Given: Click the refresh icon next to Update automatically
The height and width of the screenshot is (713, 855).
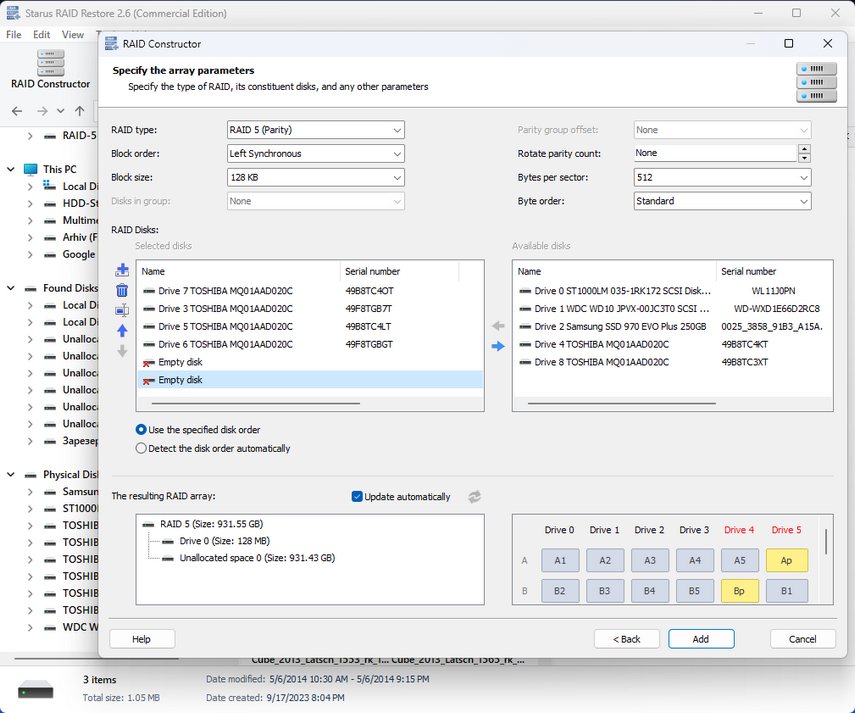Looking at the screenshot, I should coord(474,497).
